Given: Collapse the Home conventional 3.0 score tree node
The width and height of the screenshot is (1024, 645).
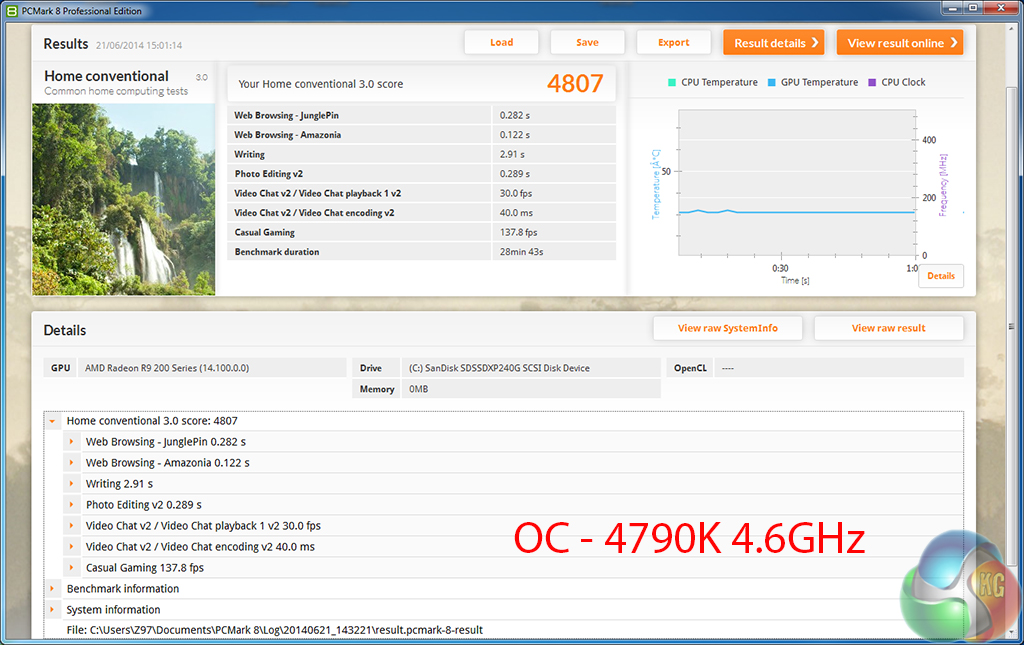Looking at the screenshot, I should (x=52, y=421).
